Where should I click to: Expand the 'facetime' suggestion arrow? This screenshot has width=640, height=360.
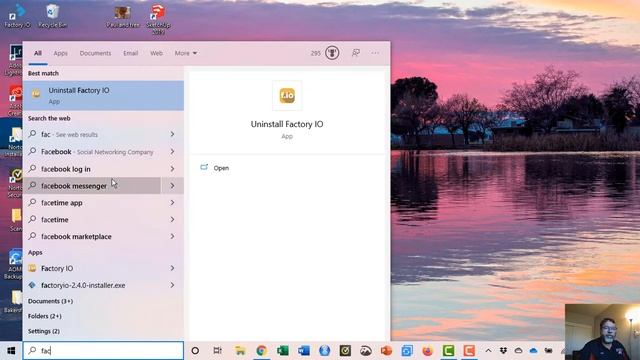[x=172, y=220]
